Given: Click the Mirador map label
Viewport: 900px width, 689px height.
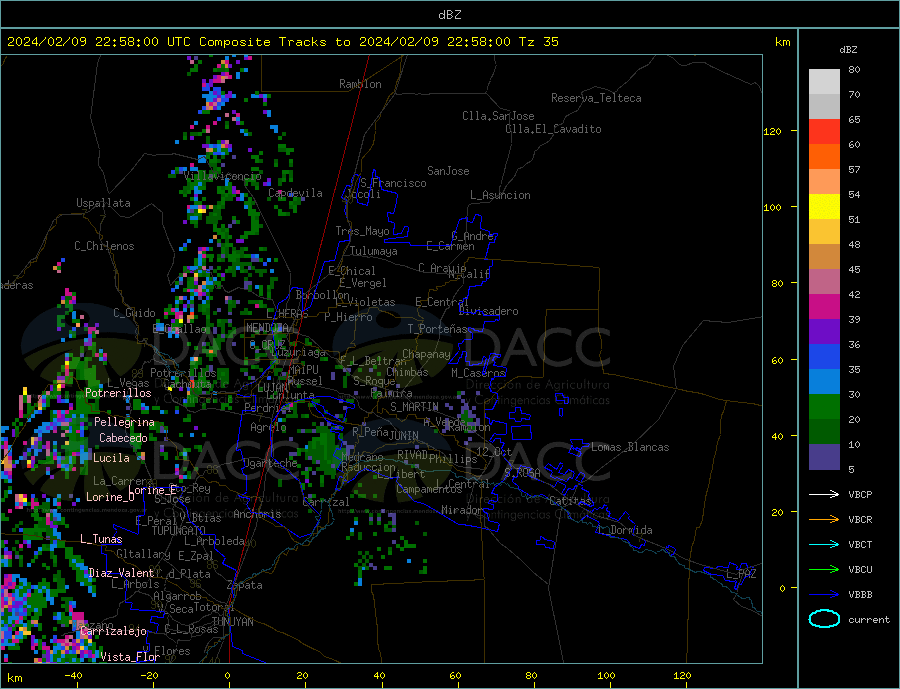Looking at the screenshot, I should [x=462, y=510].
